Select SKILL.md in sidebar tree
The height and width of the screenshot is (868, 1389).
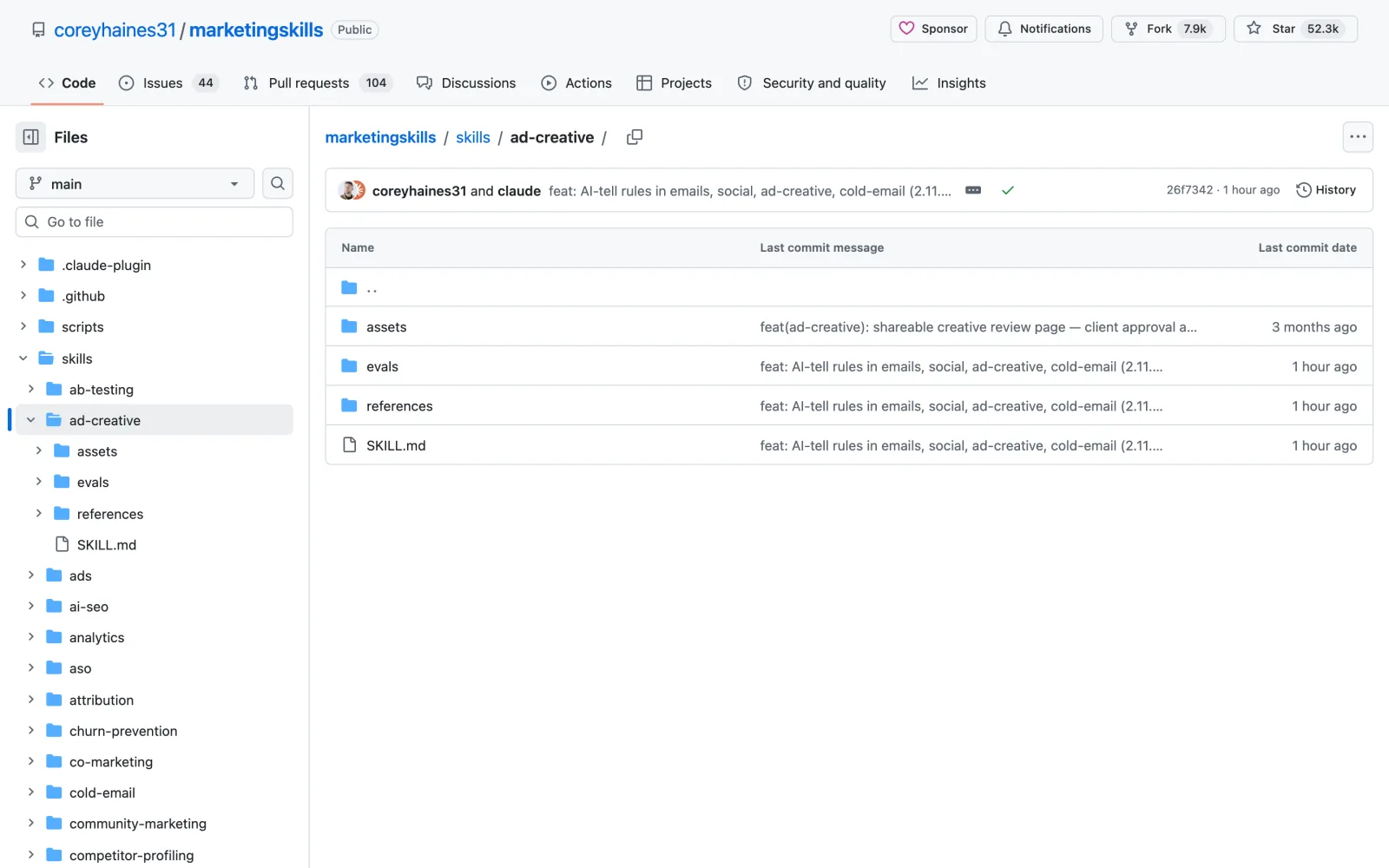pos(107,544)
